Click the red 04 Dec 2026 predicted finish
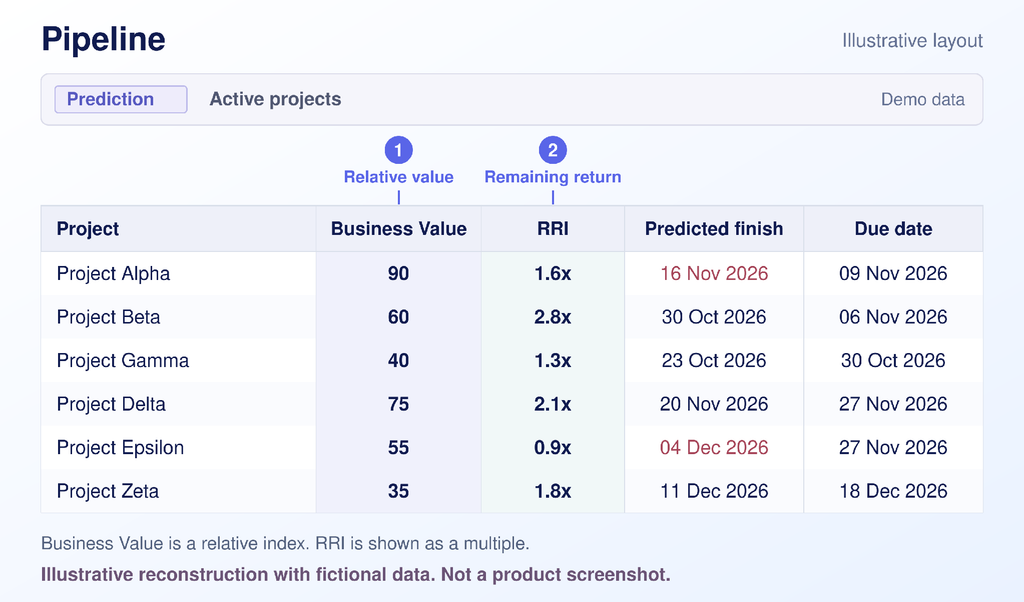Viewport: 1024px width, 602px height. 714,448
